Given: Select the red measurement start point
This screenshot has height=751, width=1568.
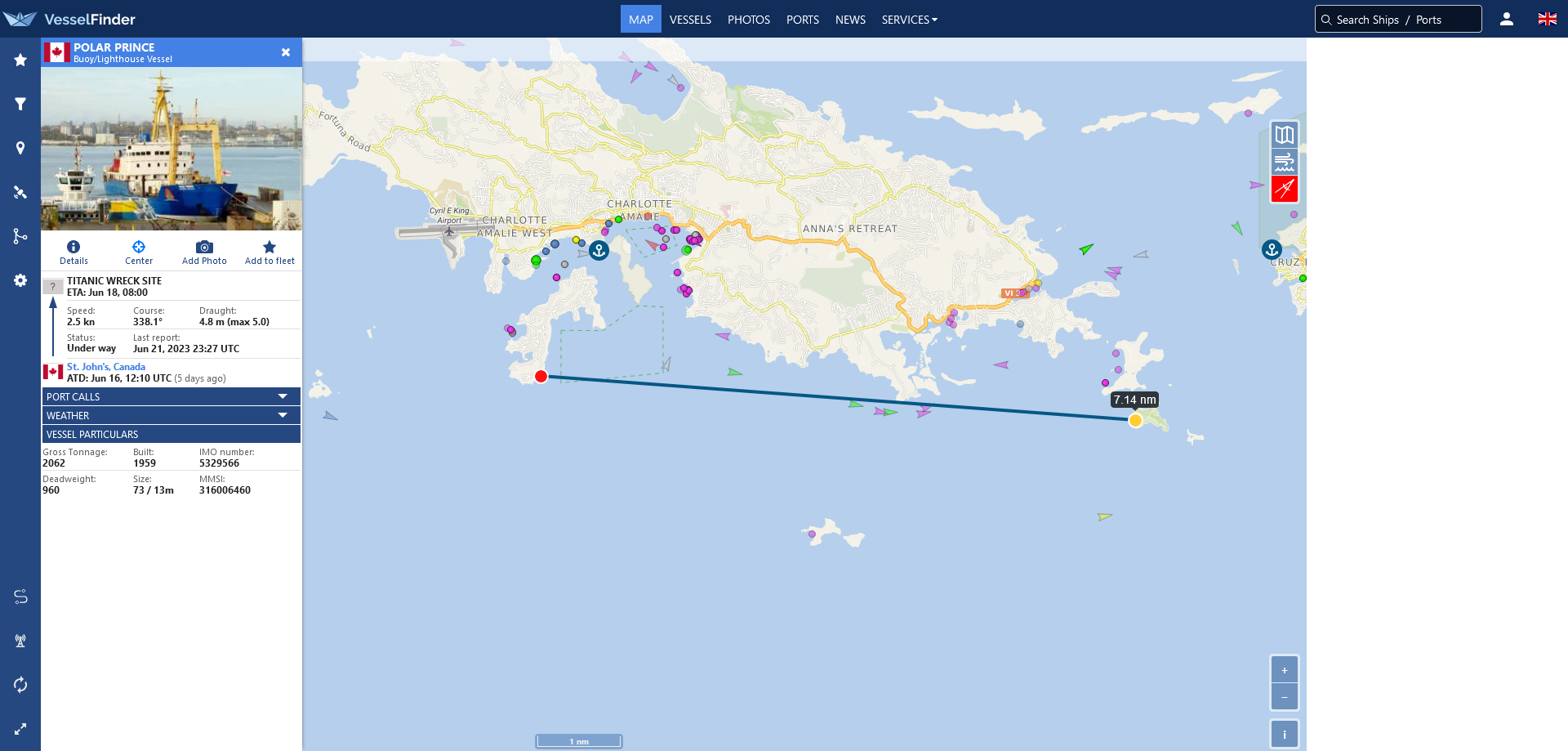Looking at the screenshot, I should coord(541,377).
